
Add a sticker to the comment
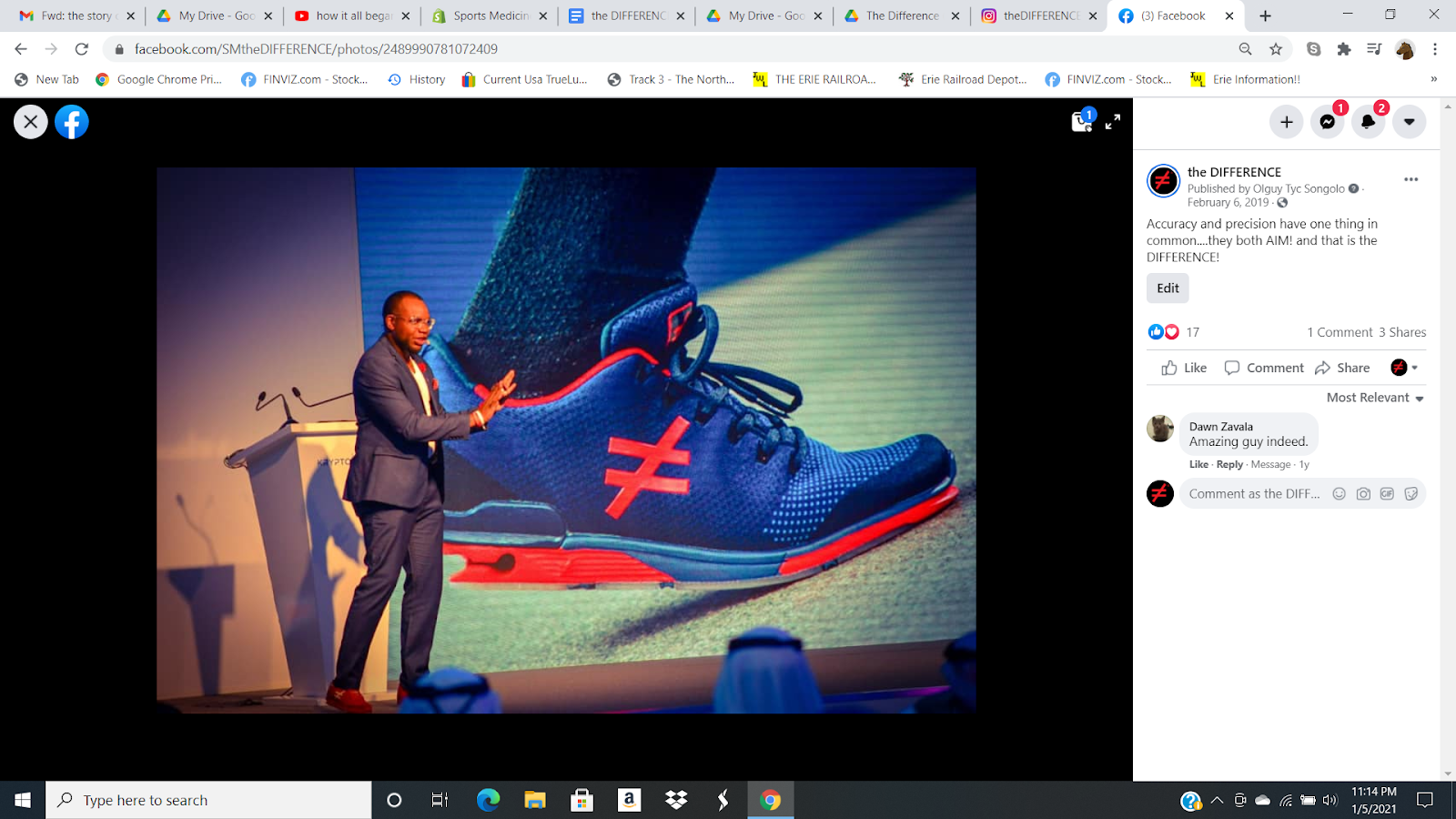pos(1410,494)
